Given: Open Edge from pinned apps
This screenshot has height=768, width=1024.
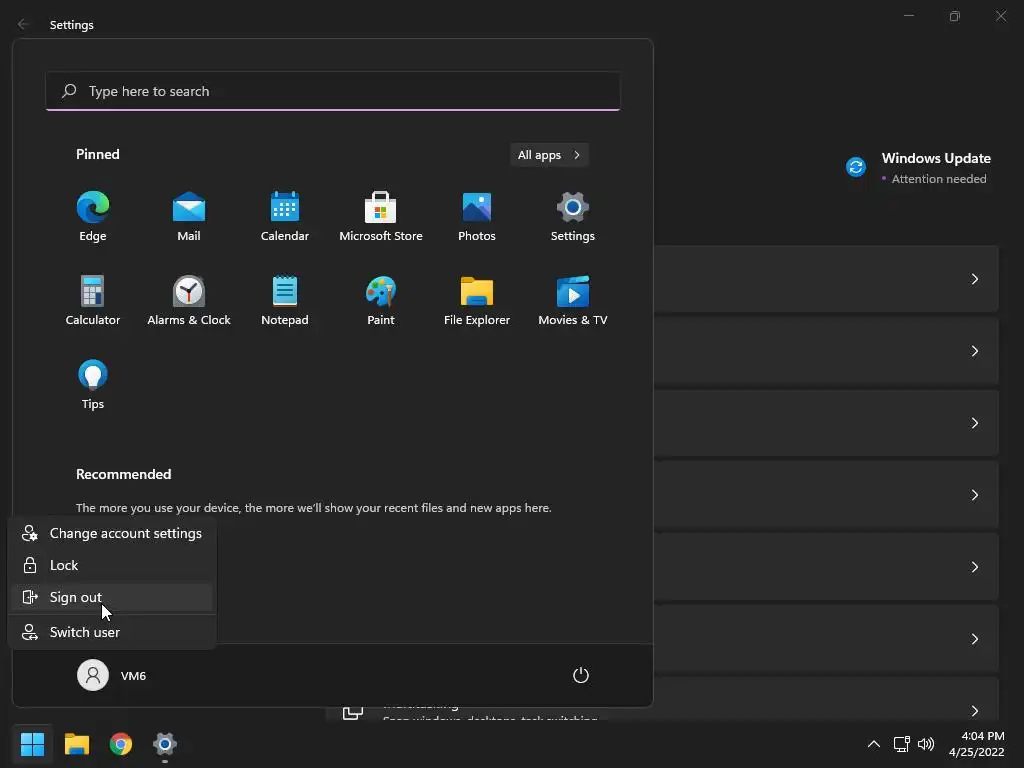Looking at the screenshot, I should point(93,217).
